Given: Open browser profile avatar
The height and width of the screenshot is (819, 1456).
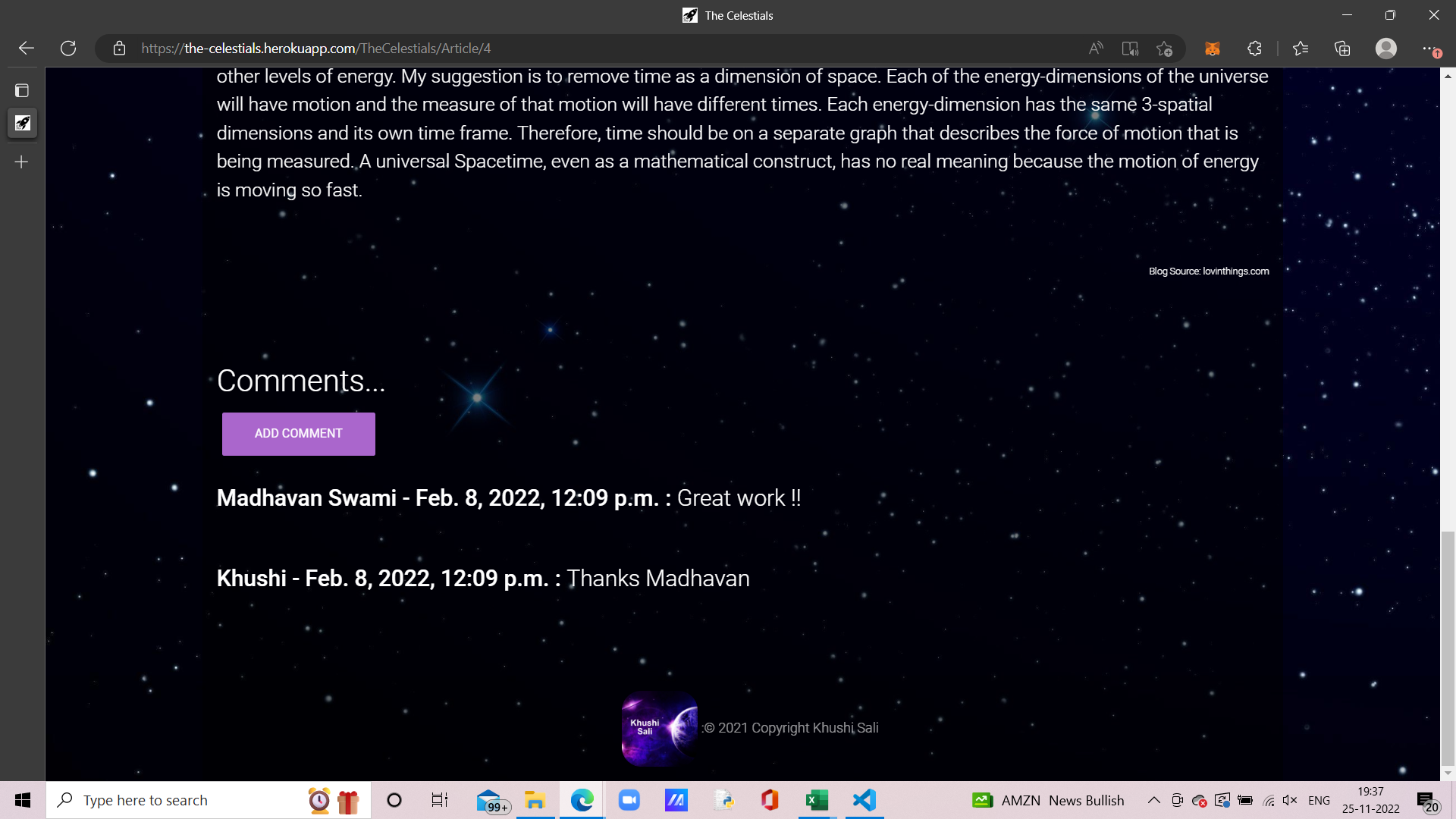Looking at the screenshot, I should click(1385, 49).
